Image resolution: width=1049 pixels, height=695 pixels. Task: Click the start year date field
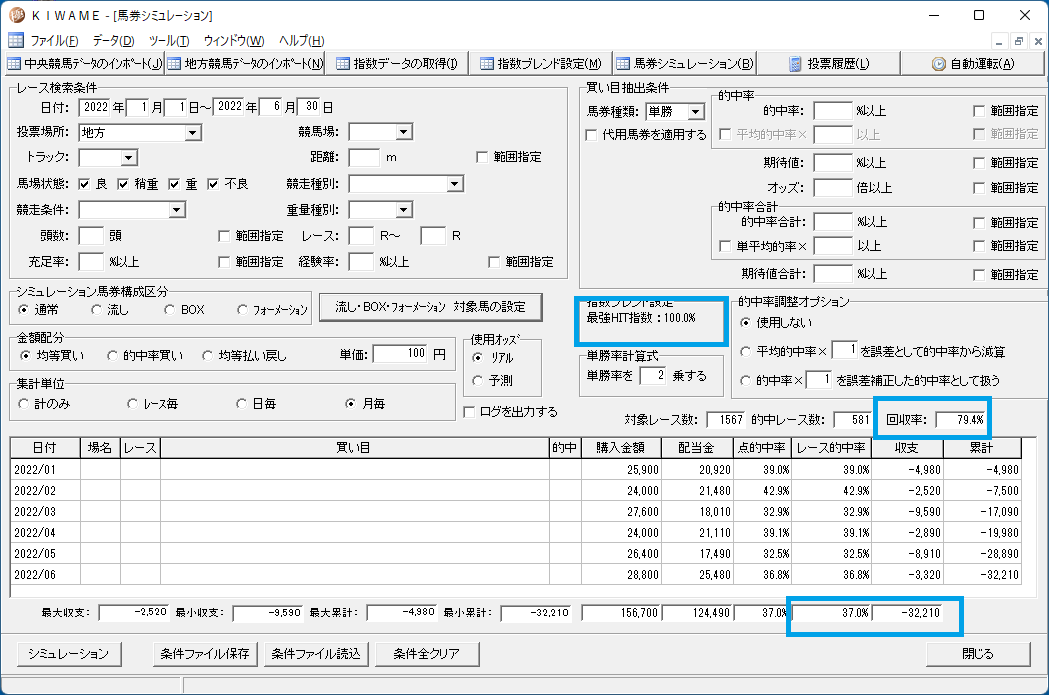click(95, 107)
